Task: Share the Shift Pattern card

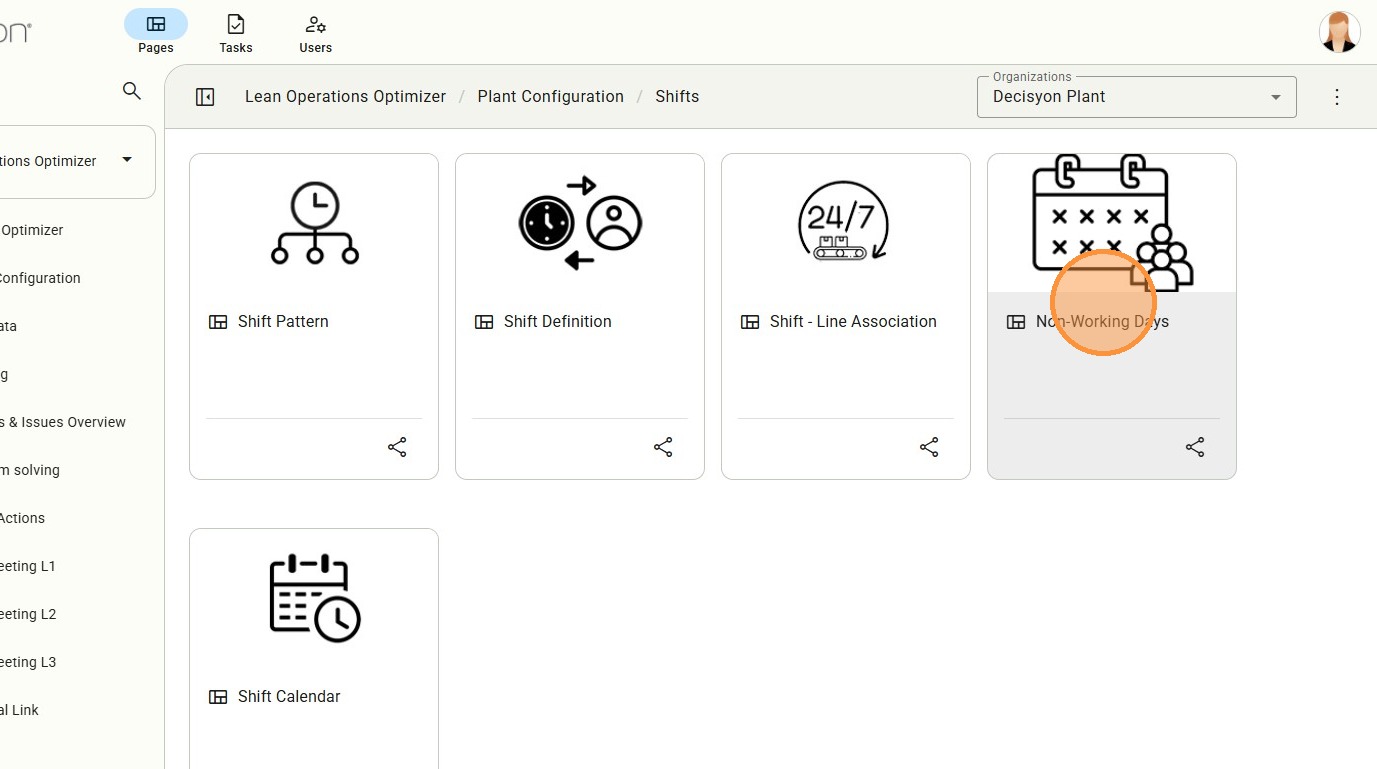Action: (x=397, y=447)
